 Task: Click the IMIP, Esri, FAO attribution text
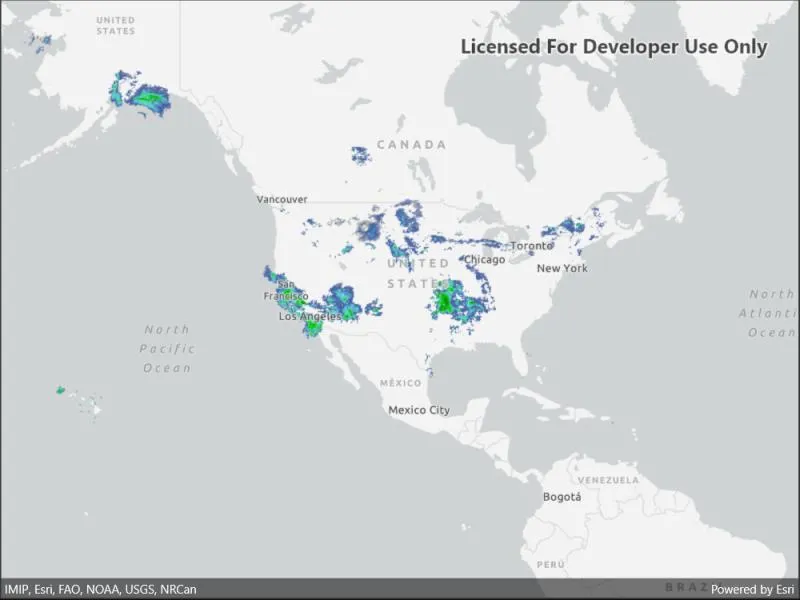(101, 589)
